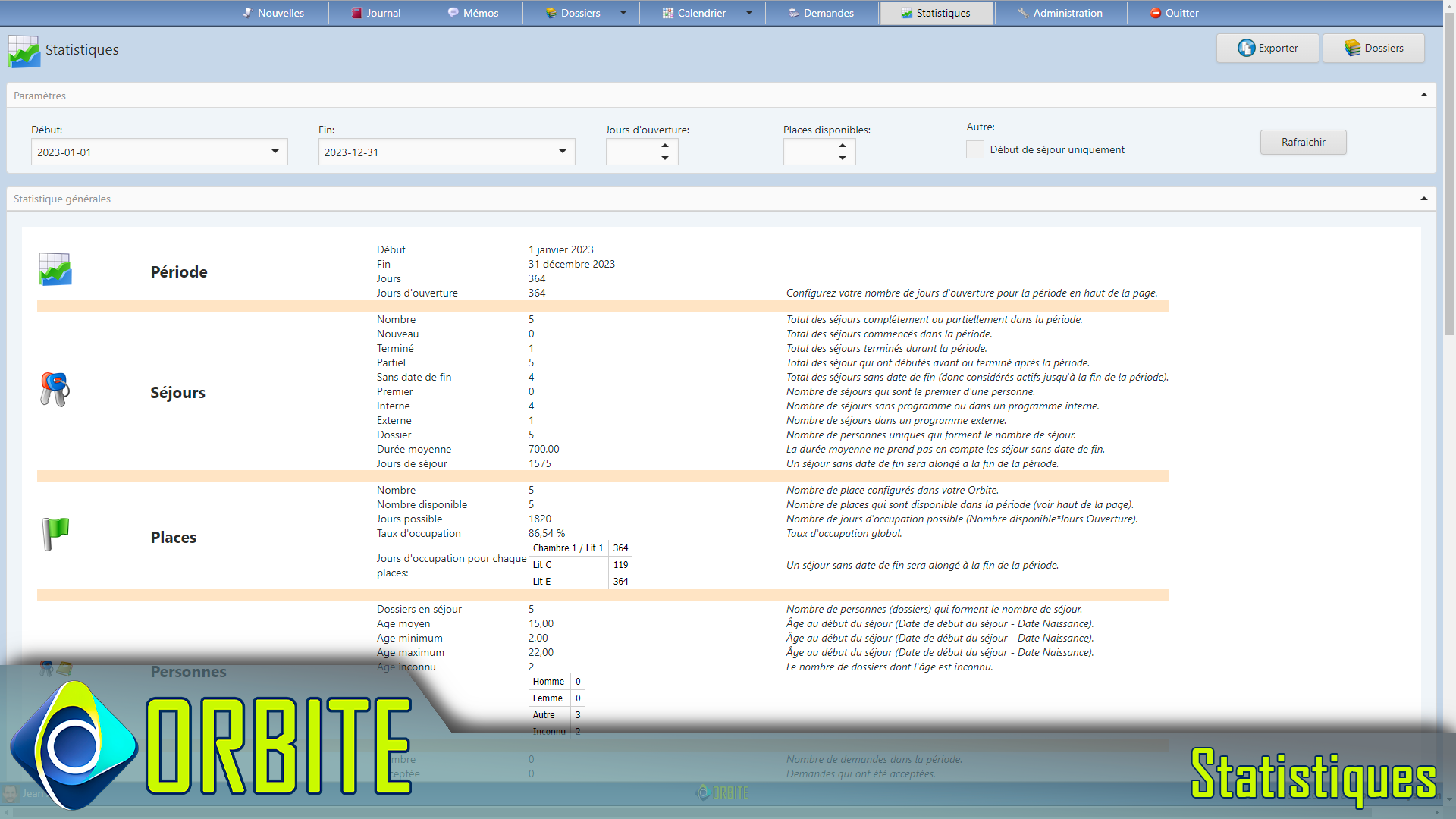
Task: Open the Dossiers menu
Action: coord(573,13)
